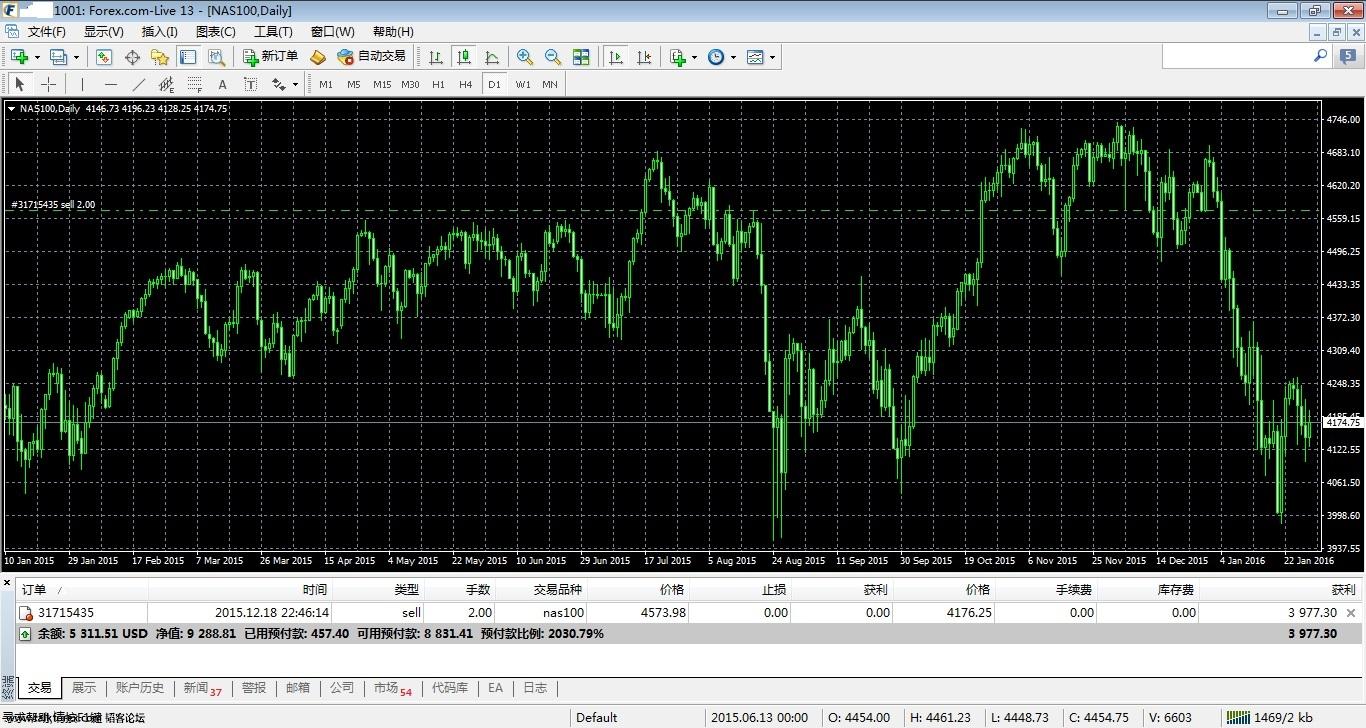The width and height of the screenshot is (1366, 728).
Task: Select the Fibonacci retracement tool
Action: click(194, 84)
